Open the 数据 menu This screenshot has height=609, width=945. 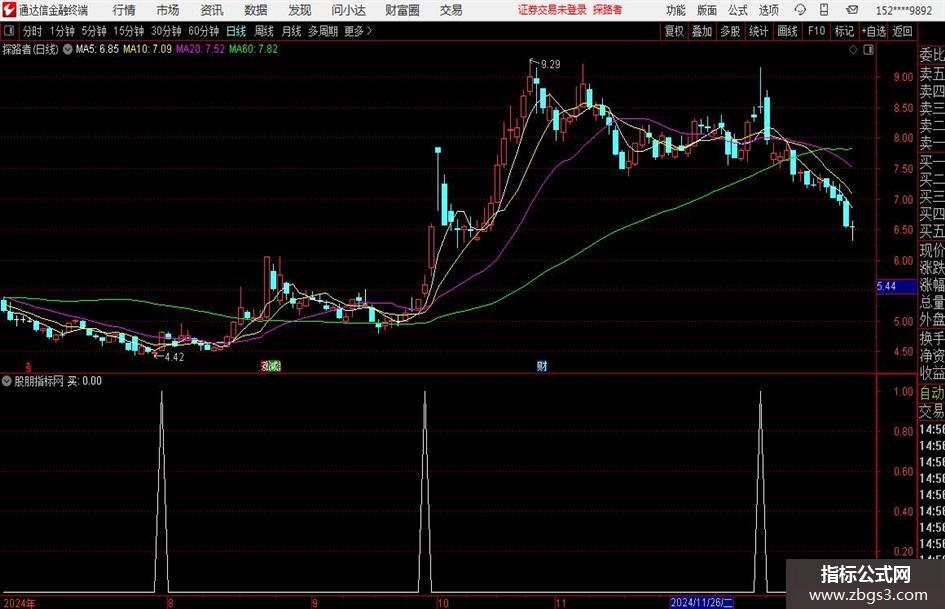pos(256,10)
